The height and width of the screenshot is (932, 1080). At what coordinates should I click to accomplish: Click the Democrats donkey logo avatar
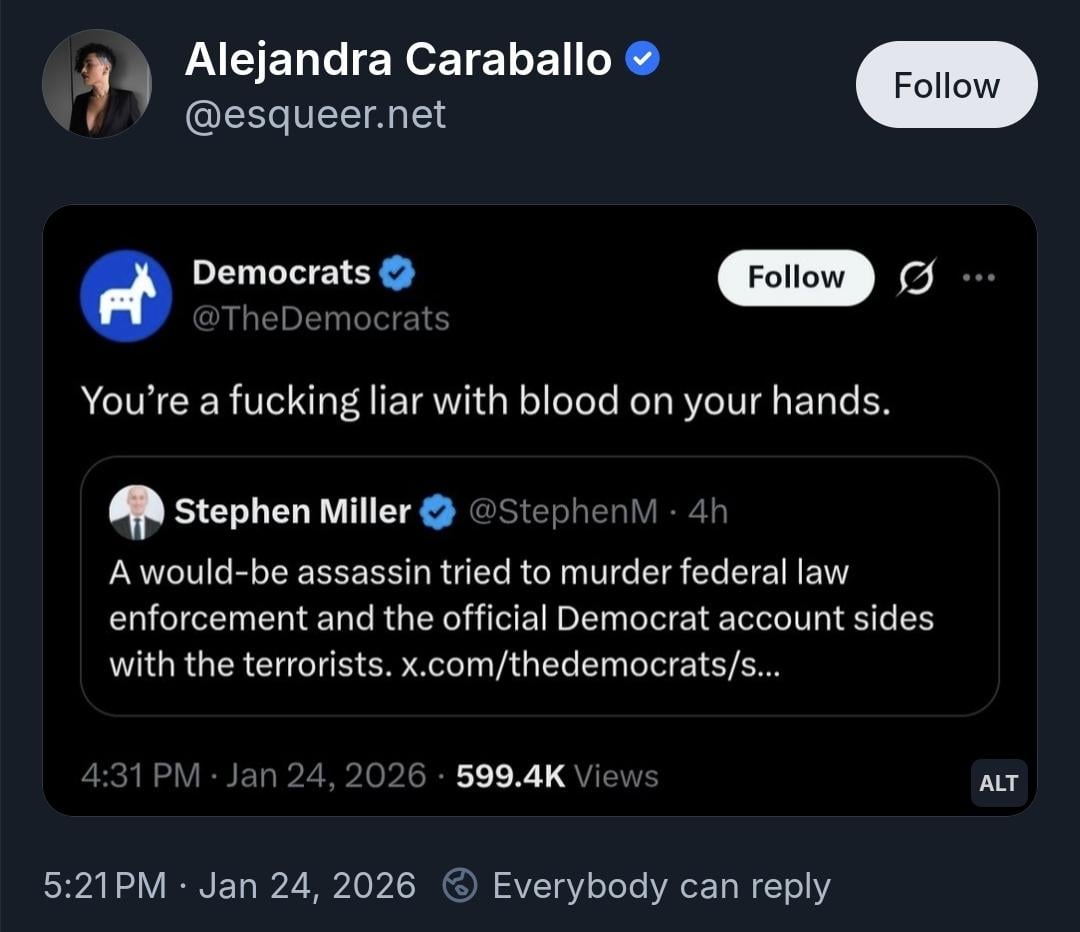click(x=126, y=296)
